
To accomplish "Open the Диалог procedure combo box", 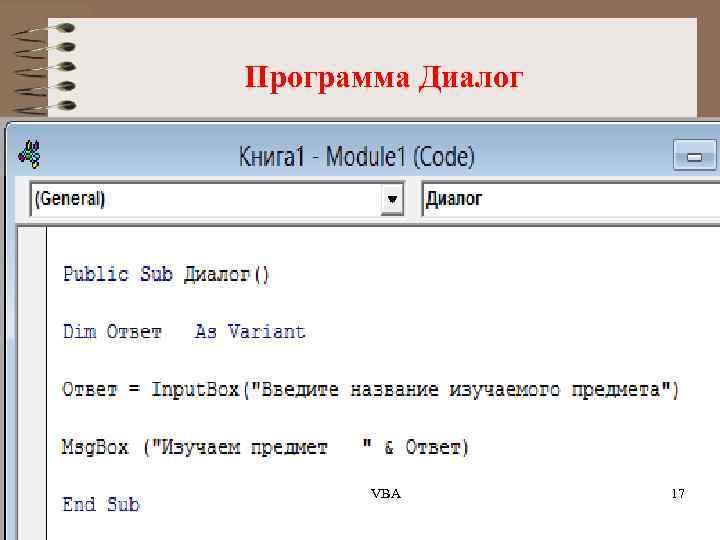I will 571,199.
